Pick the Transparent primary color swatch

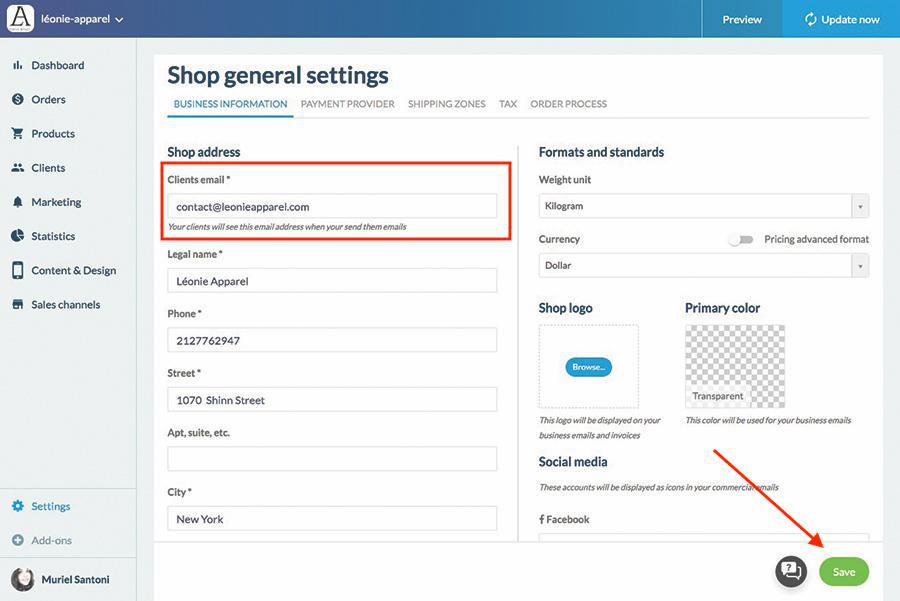(734, 366)
